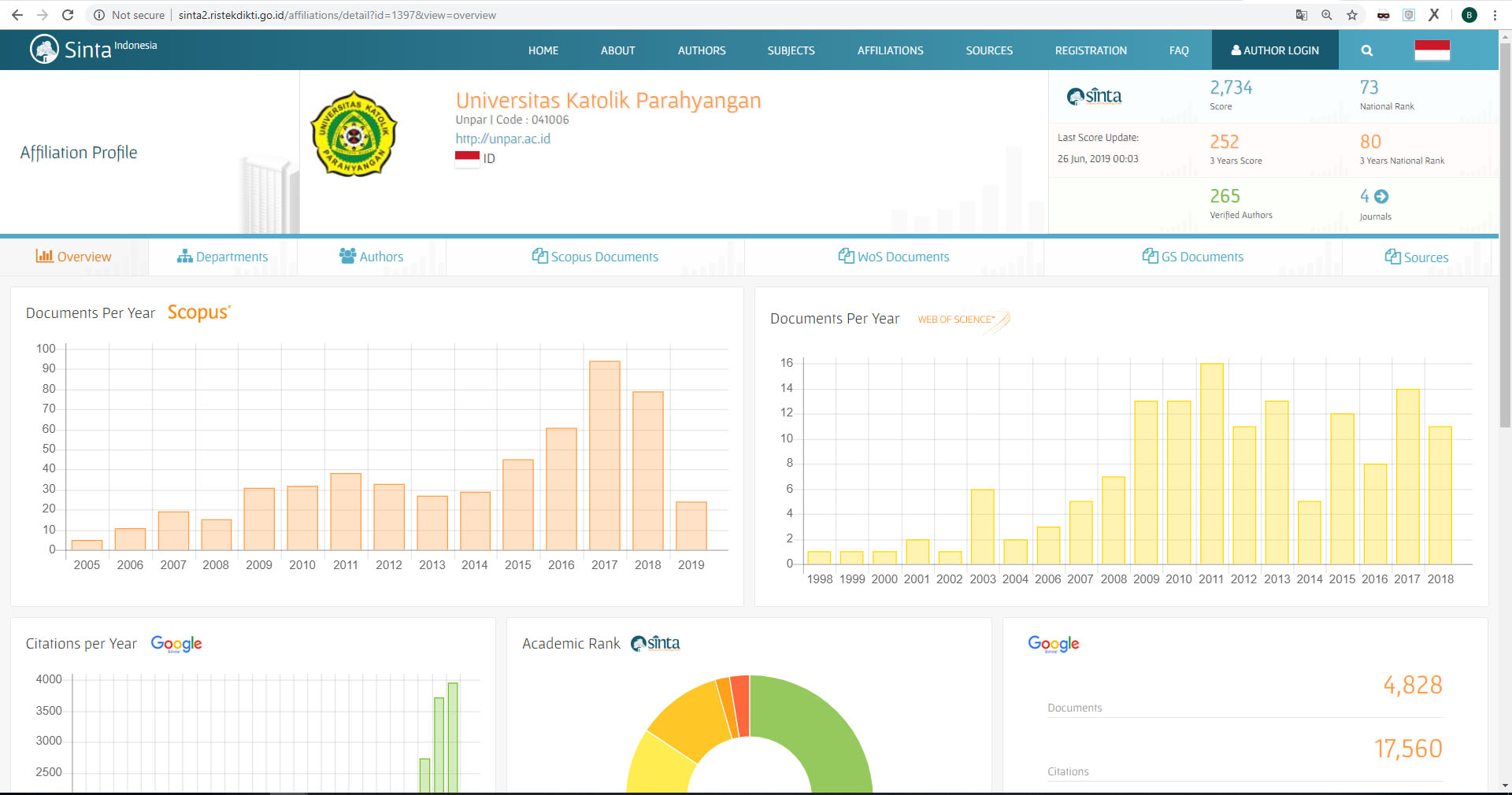Open the browser zoom magnifier icon
This screenshot has width=1512, height=795.
tap(1327, 15)
